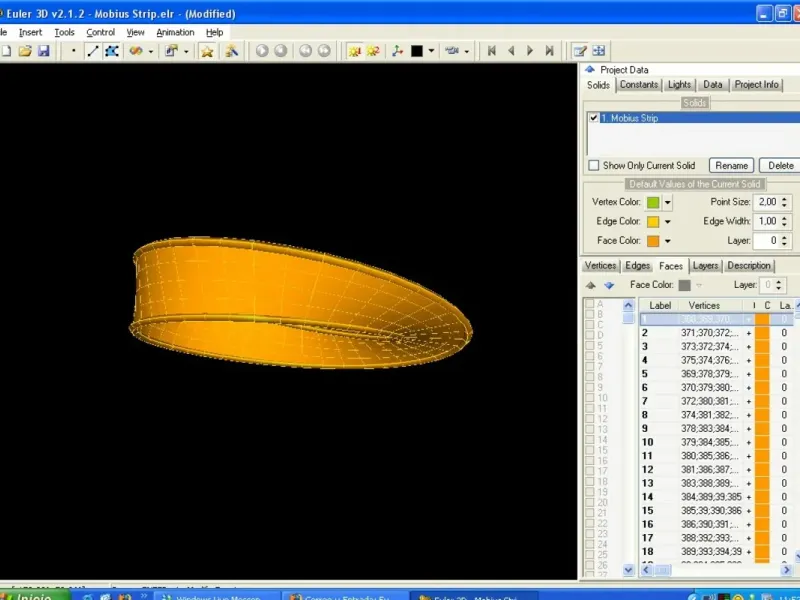Save project with the floppy disk icon
This screenshot has height=600, width=800.
tap(44, 51)
